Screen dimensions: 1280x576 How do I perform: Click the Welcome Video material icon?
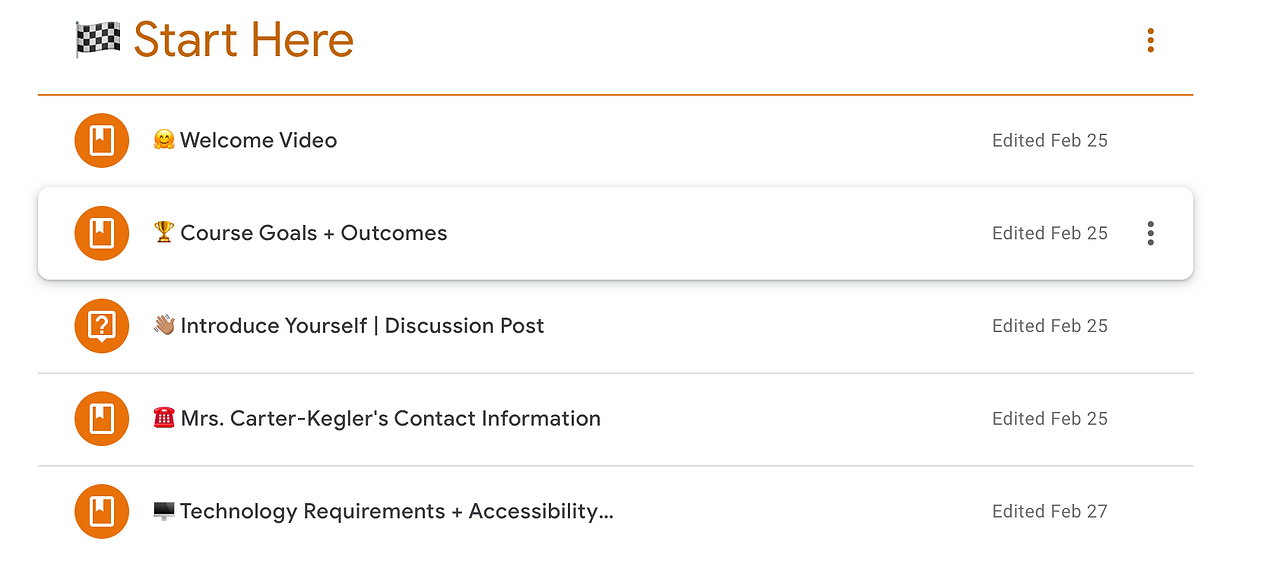click(102, 141)
